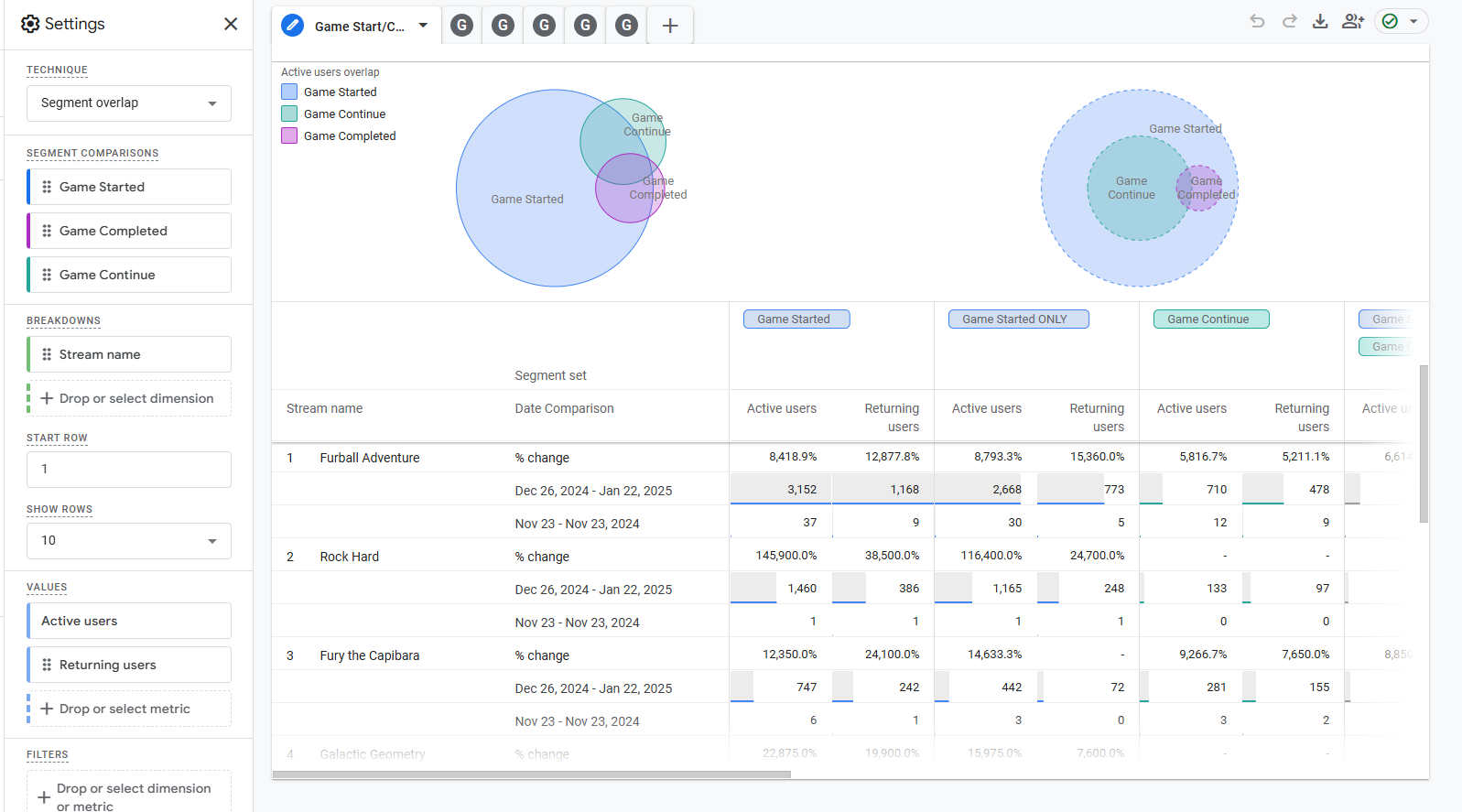This screenshot has height=812, width=1462.
Task: Click the share exploration users icon
Action: point(1352,21)
